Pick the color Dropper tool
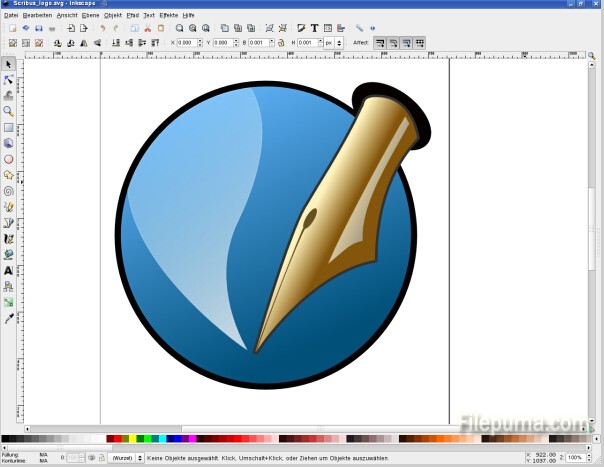The image size is (604, 467). click(9, 318)
